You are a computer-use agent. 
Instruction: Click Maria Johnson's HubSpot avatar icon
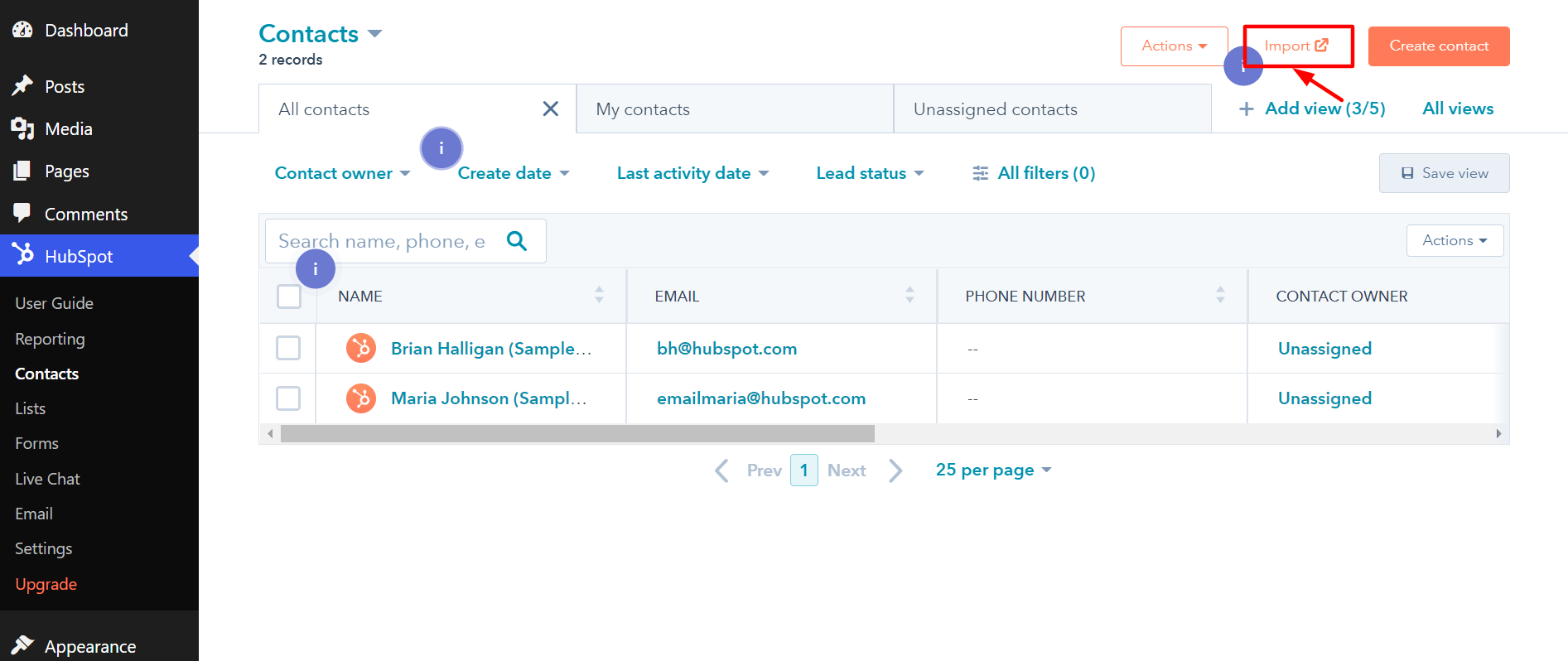[x=361, y=398]
